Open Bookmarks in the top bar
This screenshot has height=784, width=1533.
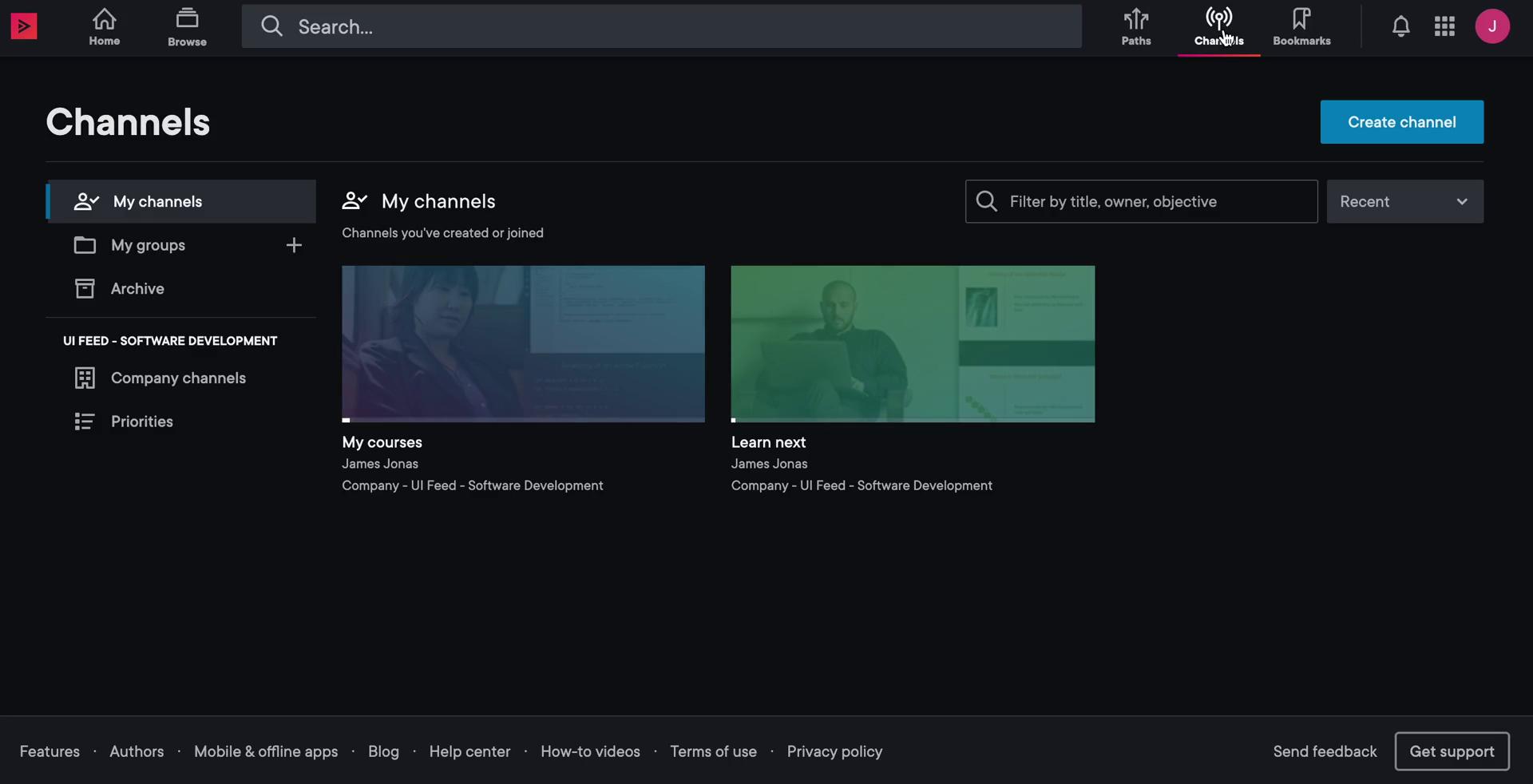(1301, 26)
